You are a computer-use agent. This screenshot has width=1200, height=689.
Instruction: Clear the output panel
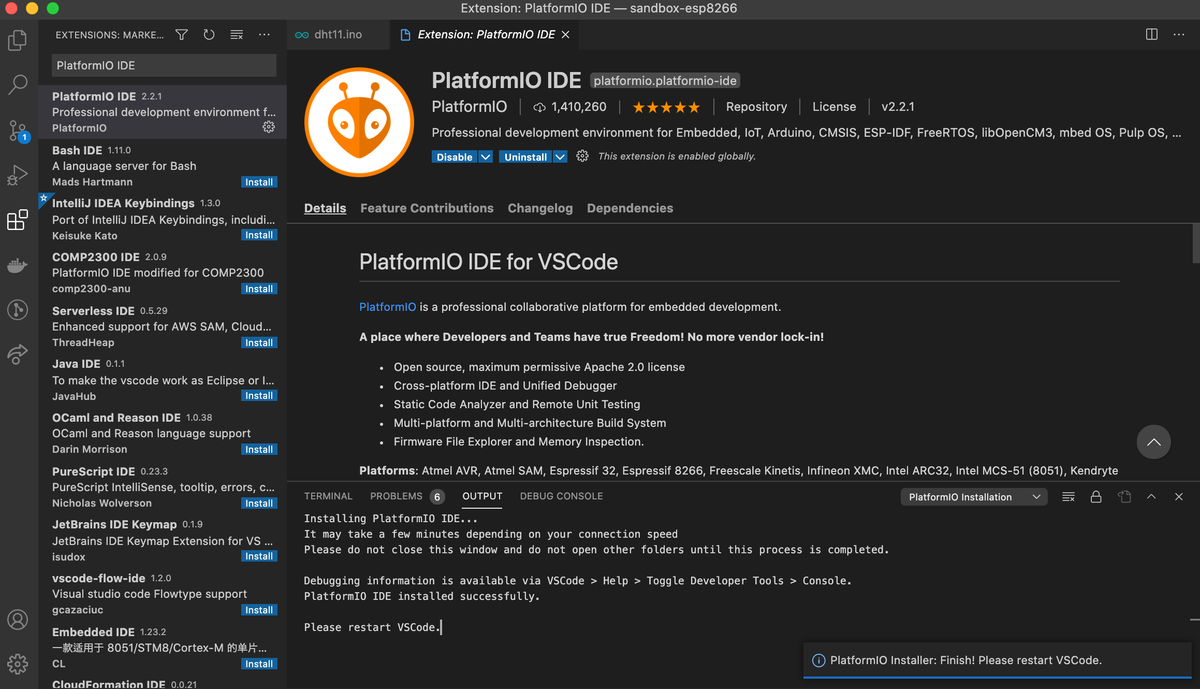click(x=1068, y=497)
